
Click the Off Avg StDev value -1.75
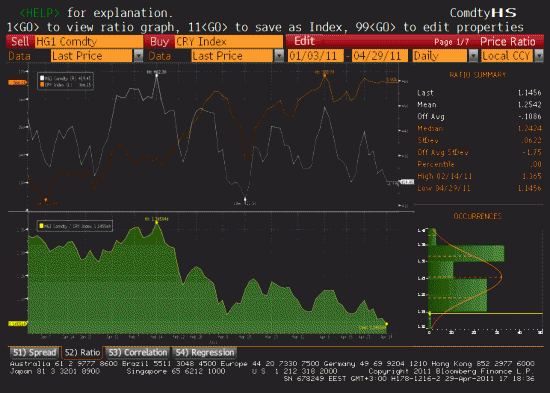click(532, 152)
